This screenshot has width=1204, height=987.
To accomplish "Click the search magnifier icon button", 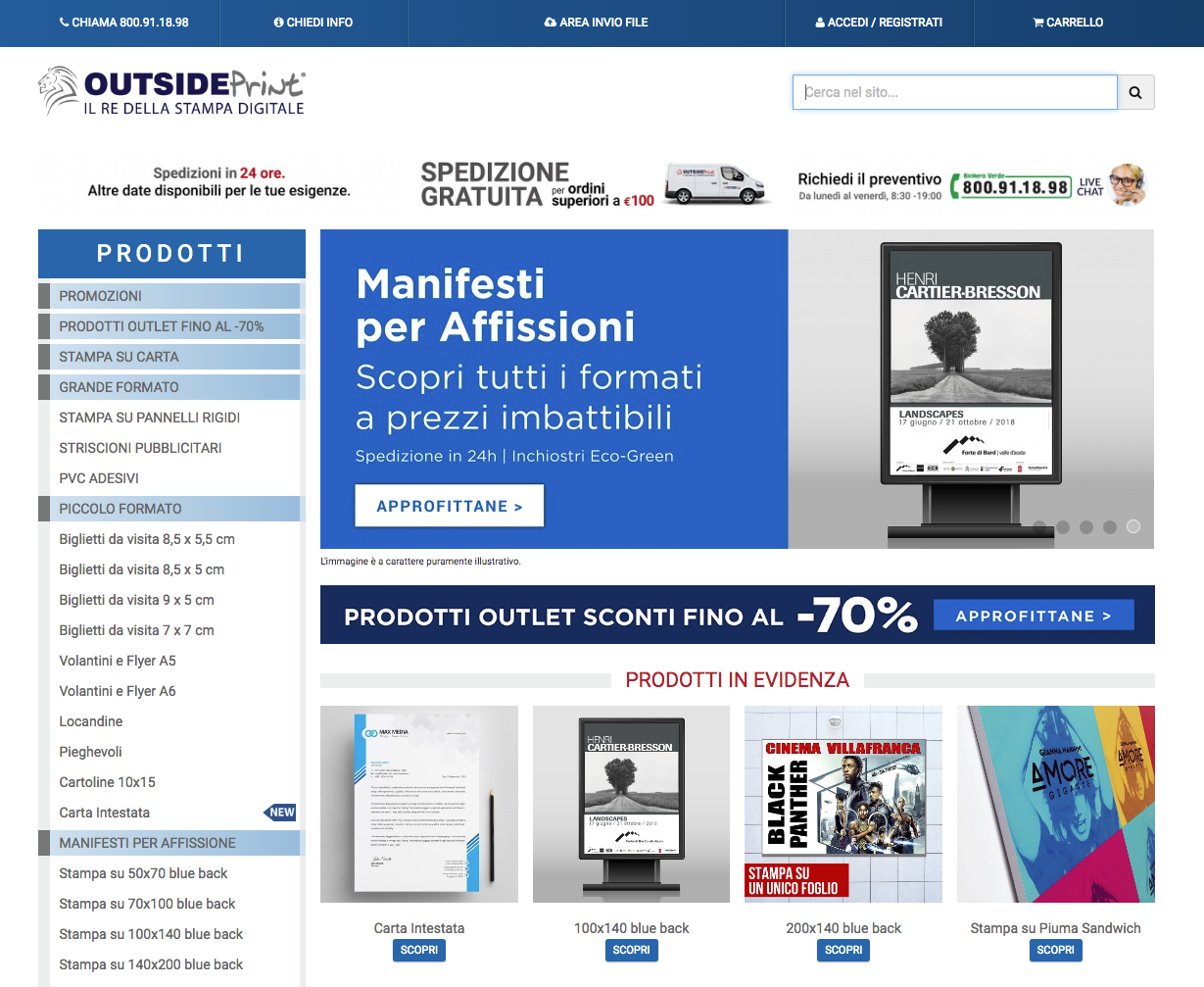I will pos(1135,92).
